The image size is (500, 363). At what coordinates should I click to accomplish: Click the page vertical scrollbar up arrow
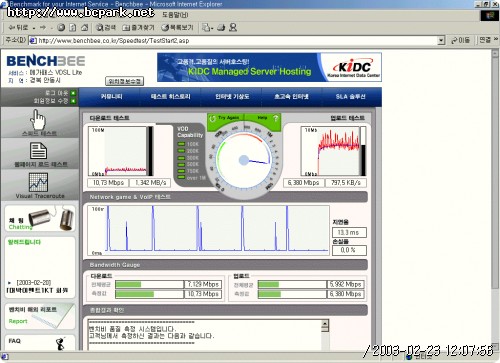495,53
